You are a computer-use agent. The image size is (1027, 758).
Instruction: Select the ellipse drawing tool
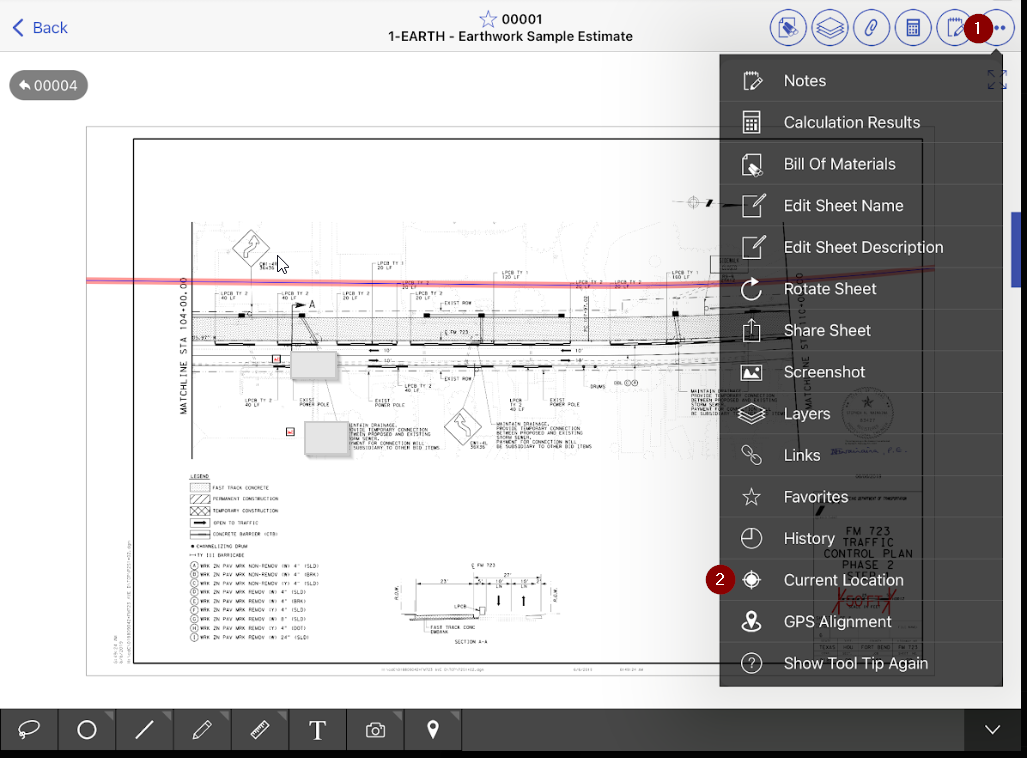(x=86, y=730)
